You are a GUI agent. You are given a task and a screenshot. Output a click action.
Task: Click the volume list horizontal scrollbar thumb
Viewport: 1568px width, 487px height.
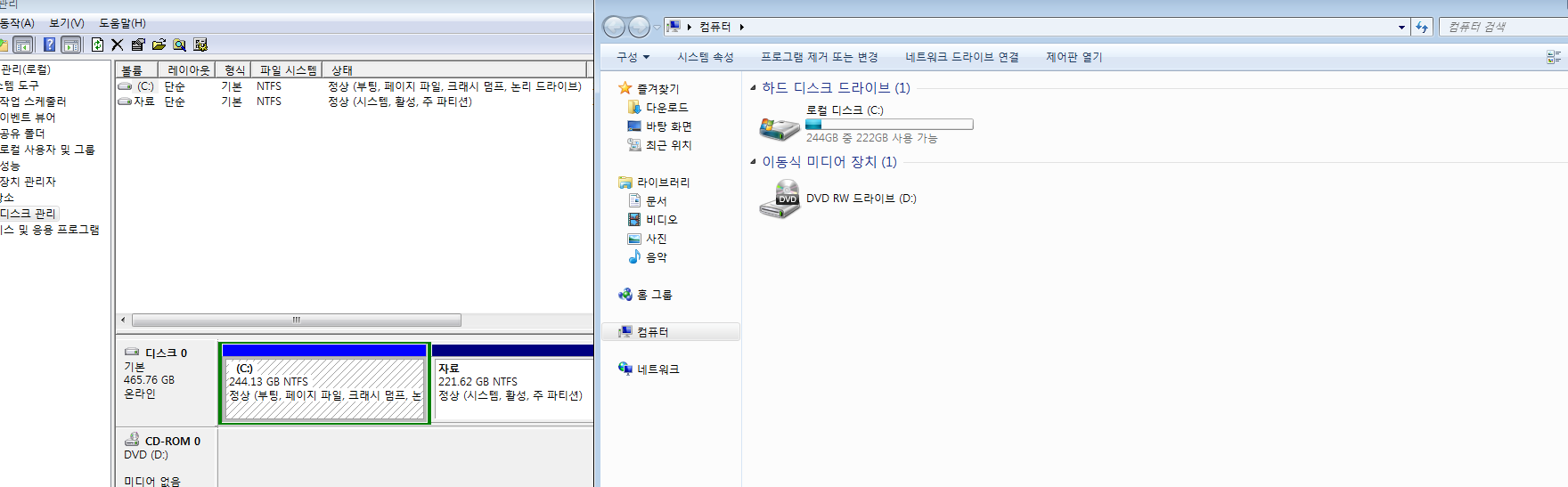[x=297, y=320]
